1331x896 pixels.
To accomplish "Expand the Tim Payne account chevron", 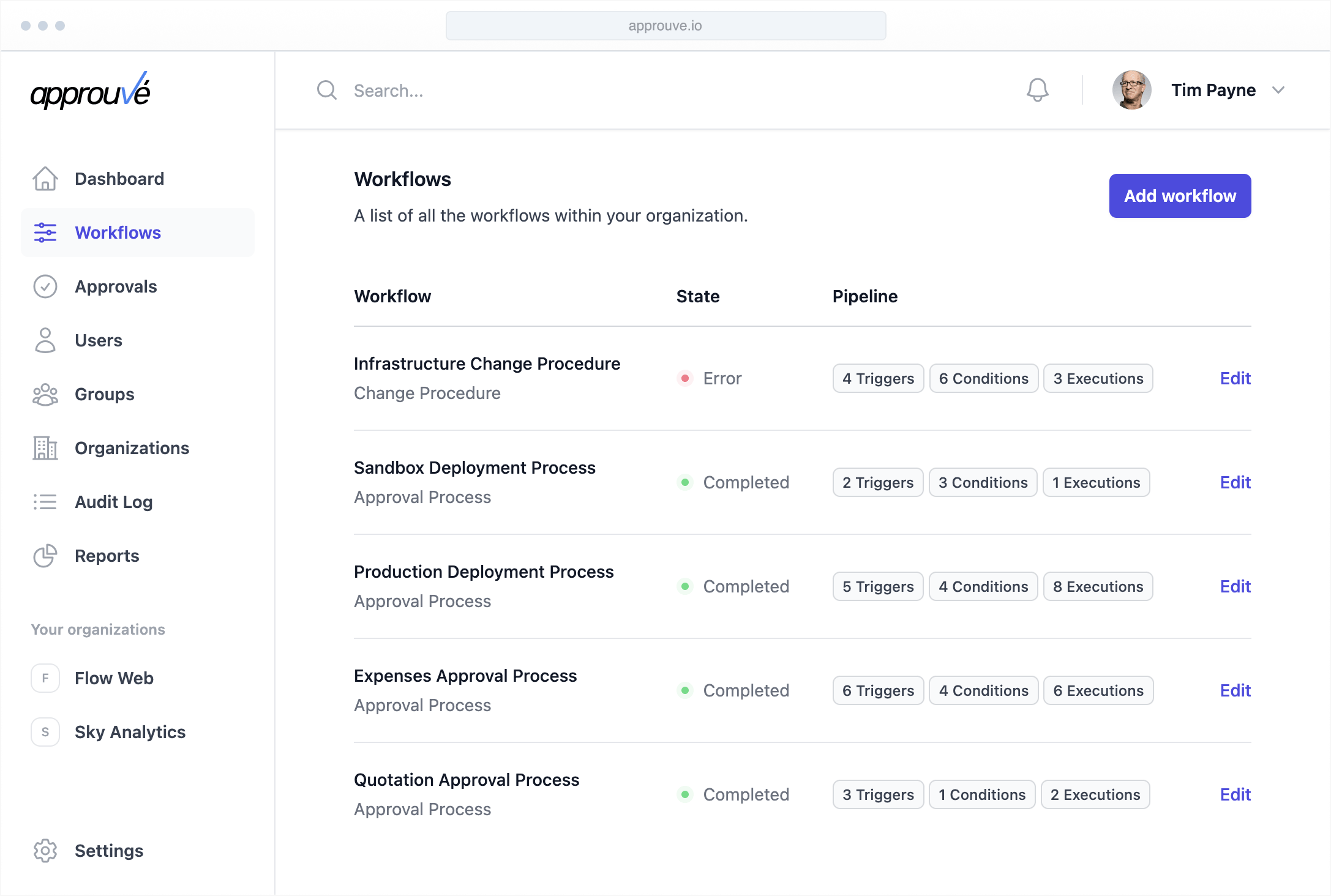I will [1278, 90].
